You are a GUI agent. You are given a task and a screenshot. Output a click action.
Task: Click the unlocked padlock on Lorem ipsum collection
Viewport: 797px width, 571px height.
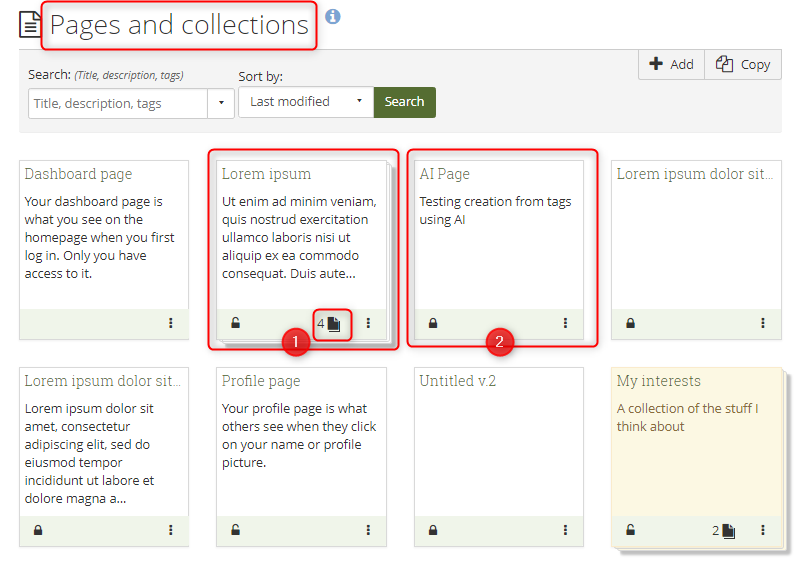236,323
